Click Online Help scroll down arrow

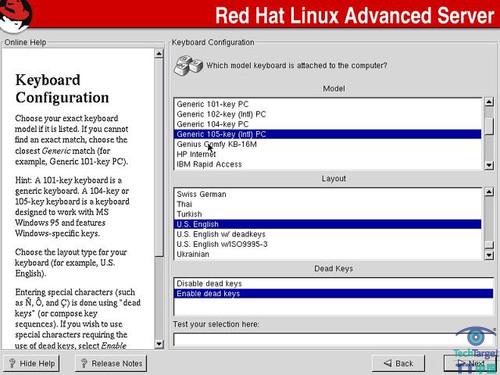tap(159, 344)
